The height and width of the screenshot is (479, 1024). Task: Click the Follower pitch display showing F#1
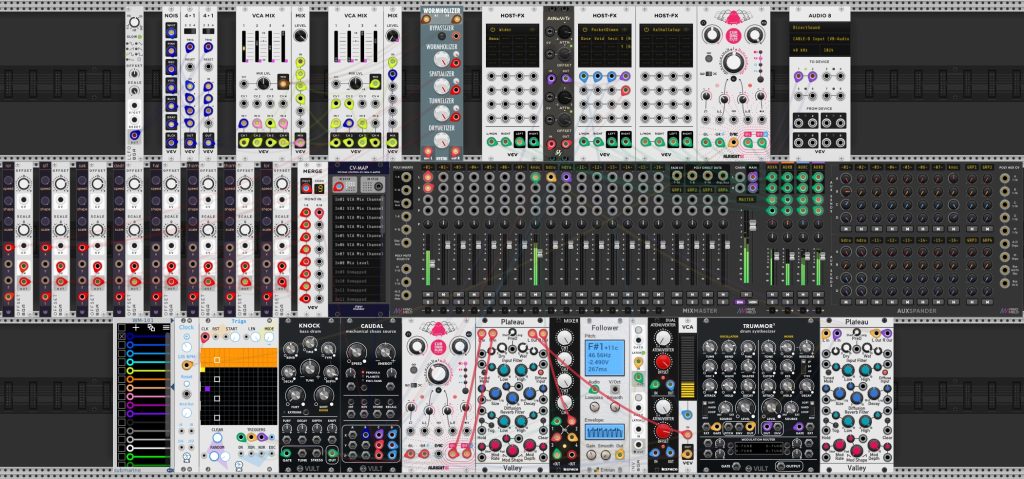[604, 357]
